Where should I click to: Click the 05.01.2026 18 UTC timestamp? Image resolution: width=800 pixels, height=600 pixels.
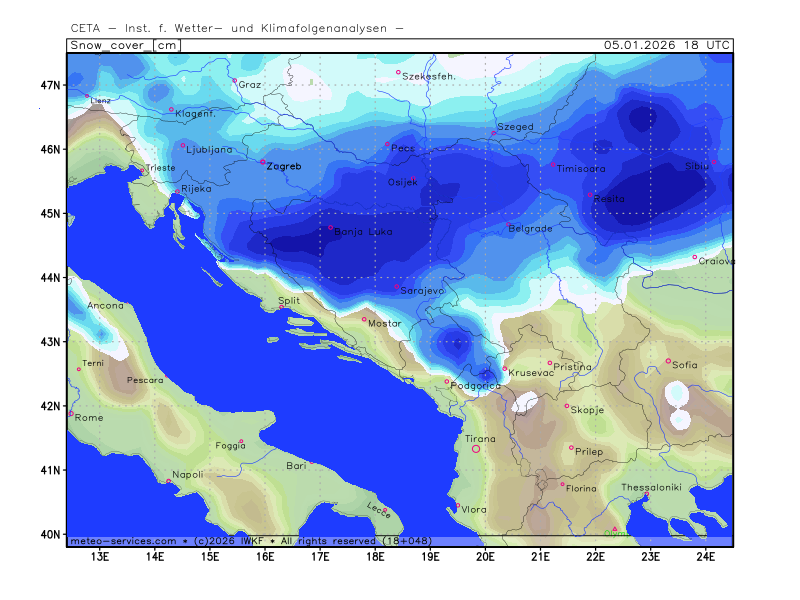(x=667, y=45)
